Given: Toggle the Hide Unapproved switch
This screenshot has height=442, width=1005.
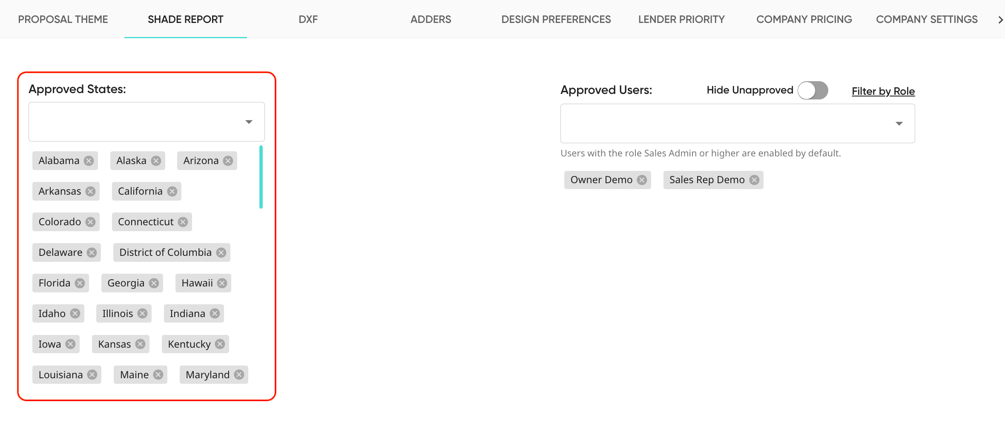Looking at the screenshot, I should (x=812, y=90).
